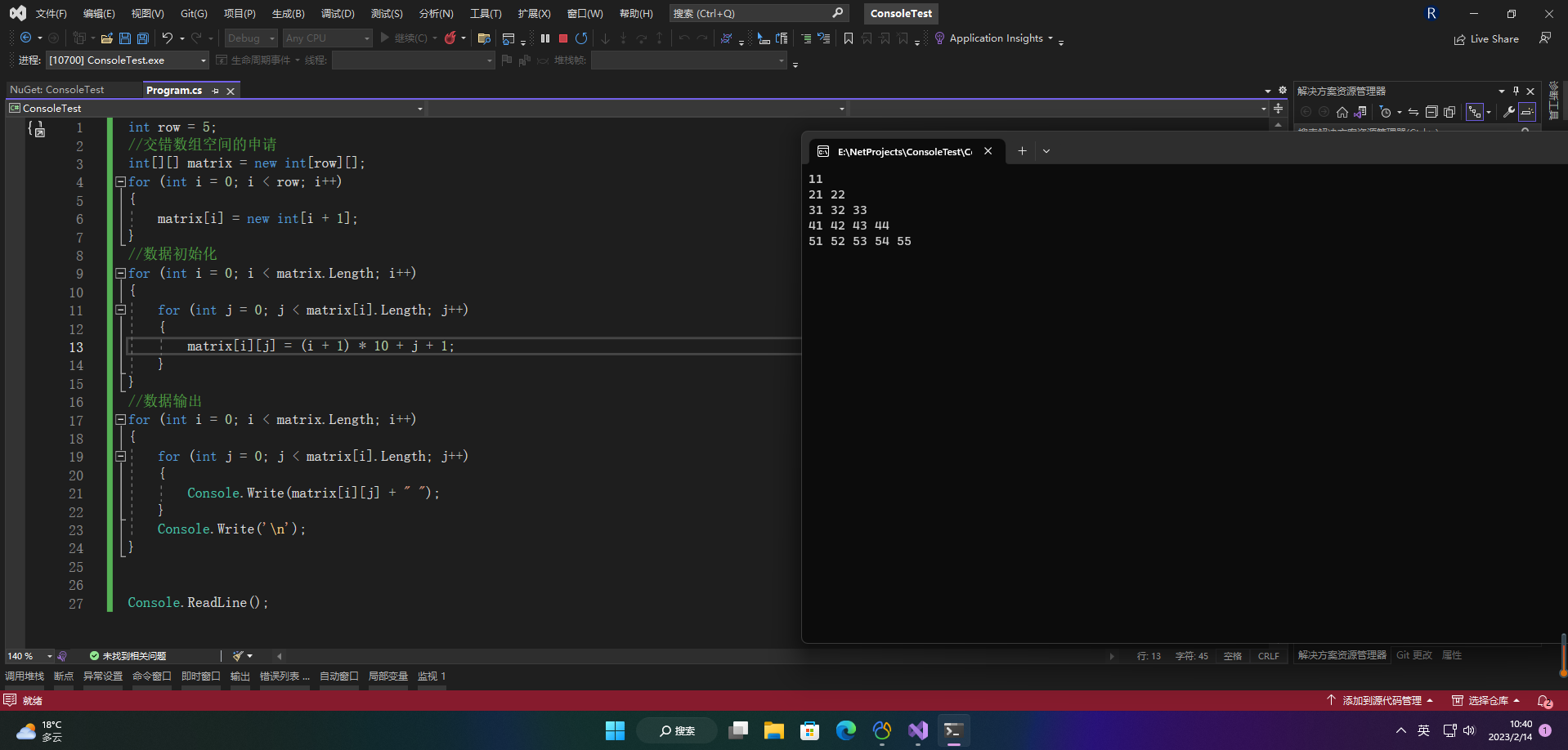
Task: Open the thread (线程) dropdown
Action: [x=414, y=60]
